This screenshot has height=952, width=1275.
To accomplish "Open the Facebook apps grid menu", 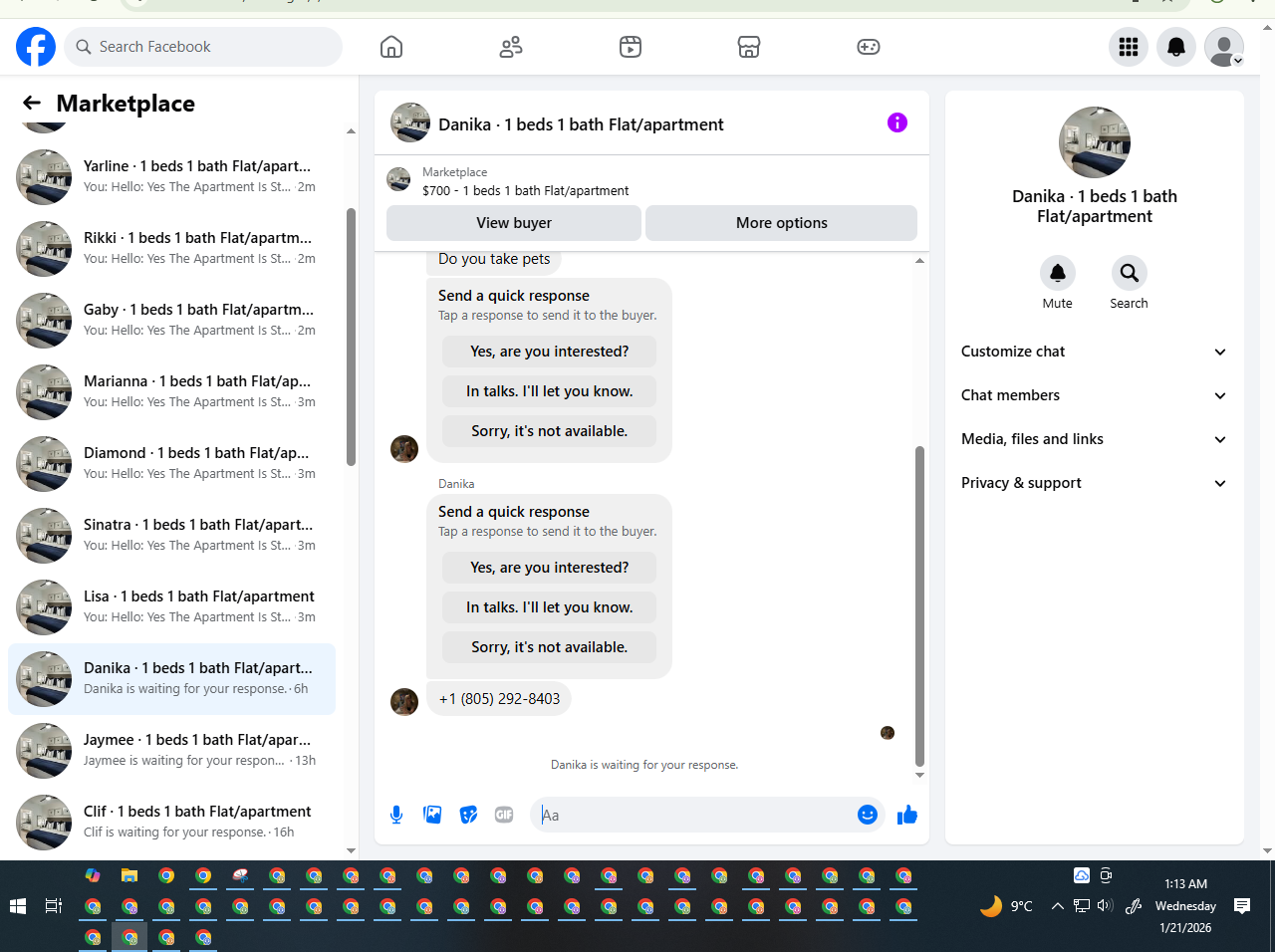I will [1129, 47].
